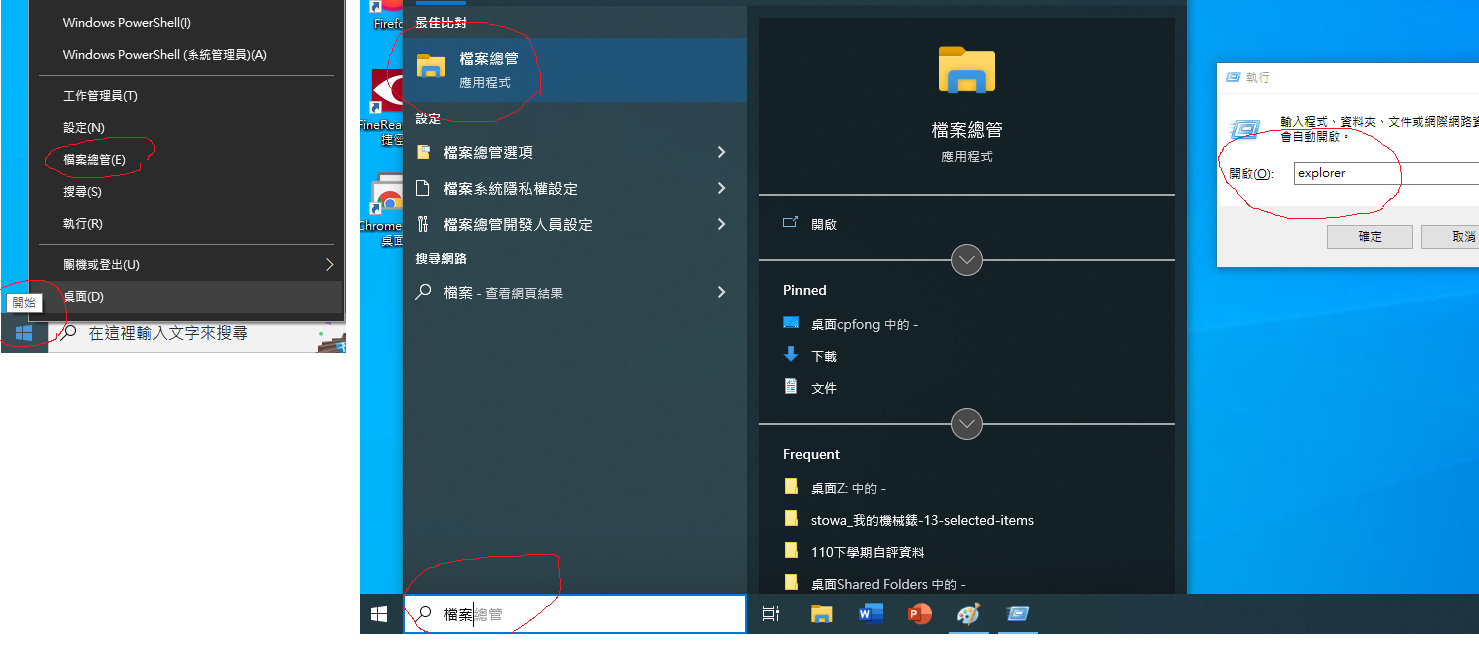Collapse the section using chevron above Pinned
Screen dimensions: 1479x671
point(966,260)
